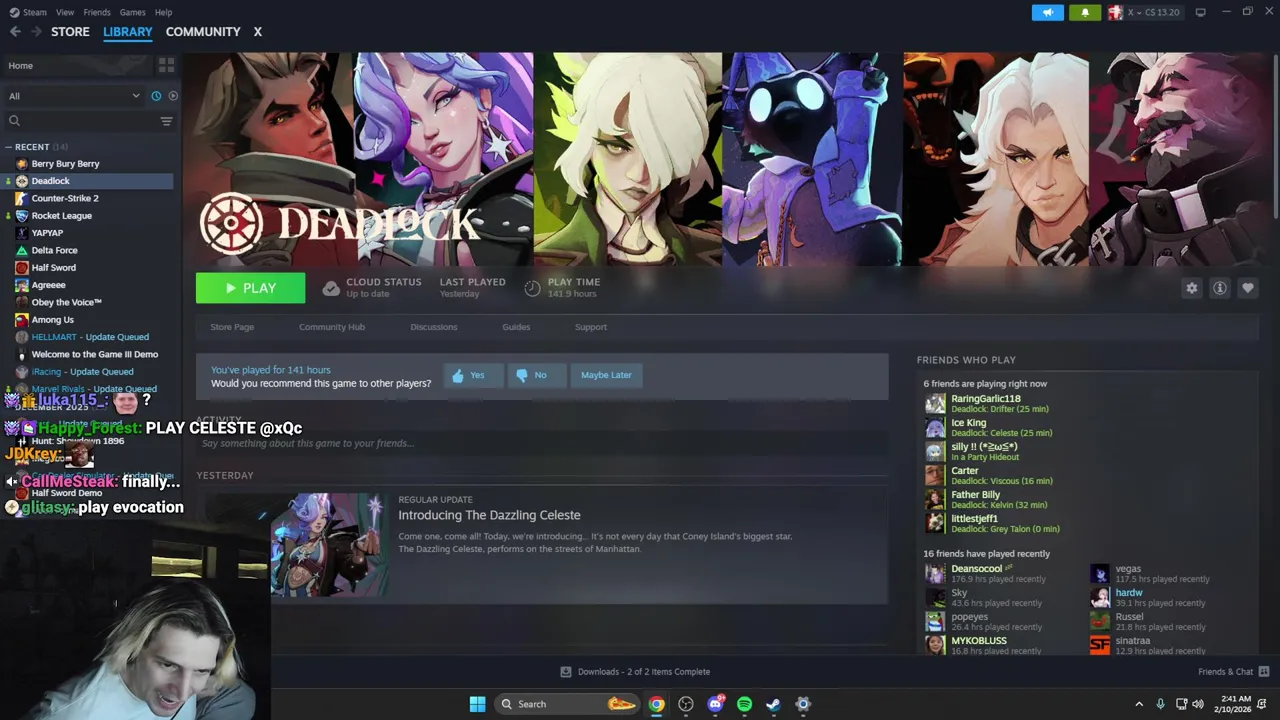
Task: Open the All library filter dropdown
Action: pyautogui.click(x=74, y=96)
